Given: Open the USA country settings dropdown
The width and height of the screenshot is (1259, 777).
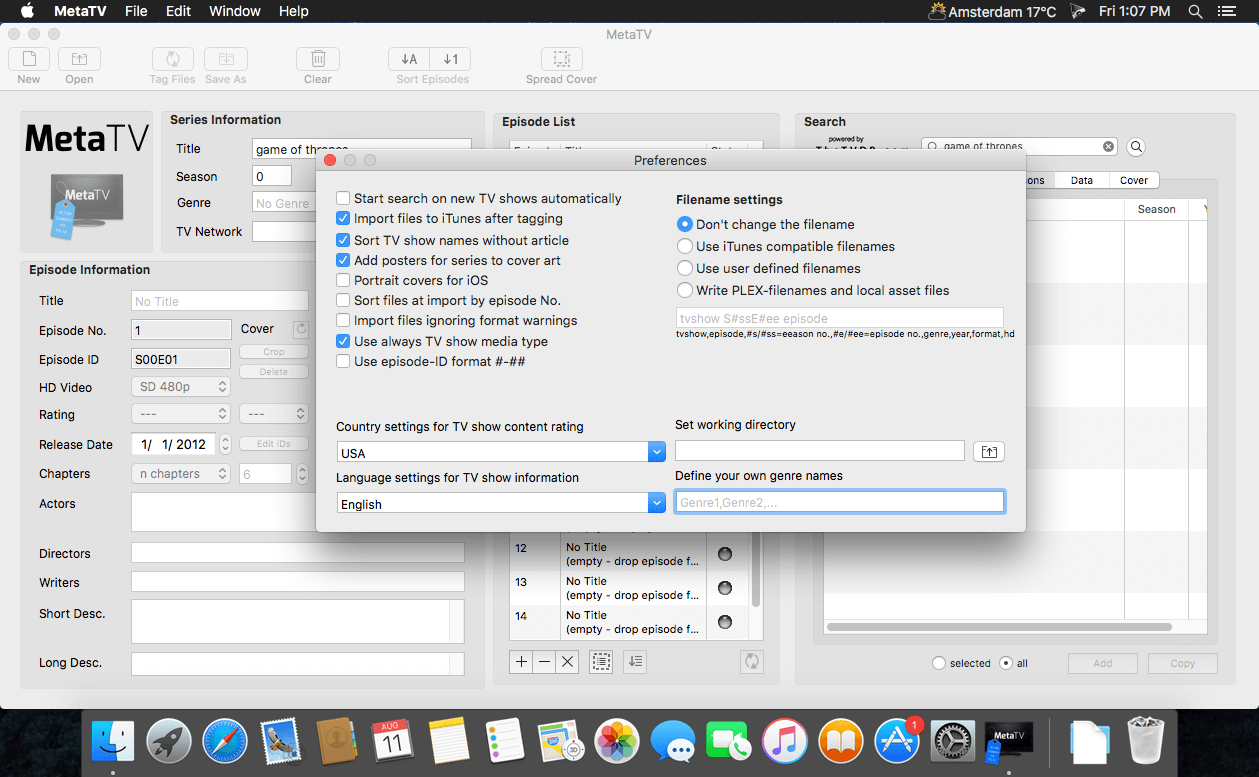Looking at the screenshot, I should [657, 452].
